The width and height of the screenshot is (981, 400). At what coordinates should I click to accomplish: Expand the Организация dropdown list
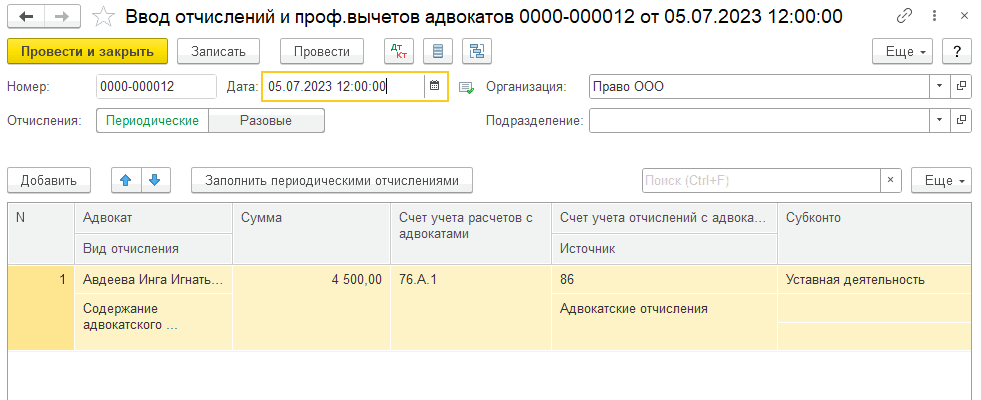pos(939,86)
